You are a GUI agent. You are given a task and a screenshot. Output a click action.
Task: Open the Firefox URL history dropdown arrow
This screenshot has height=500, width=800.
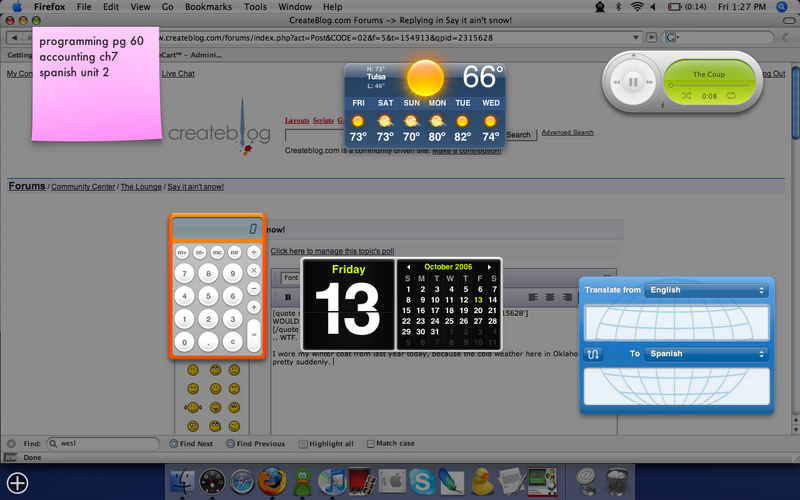tap(636, 38)
